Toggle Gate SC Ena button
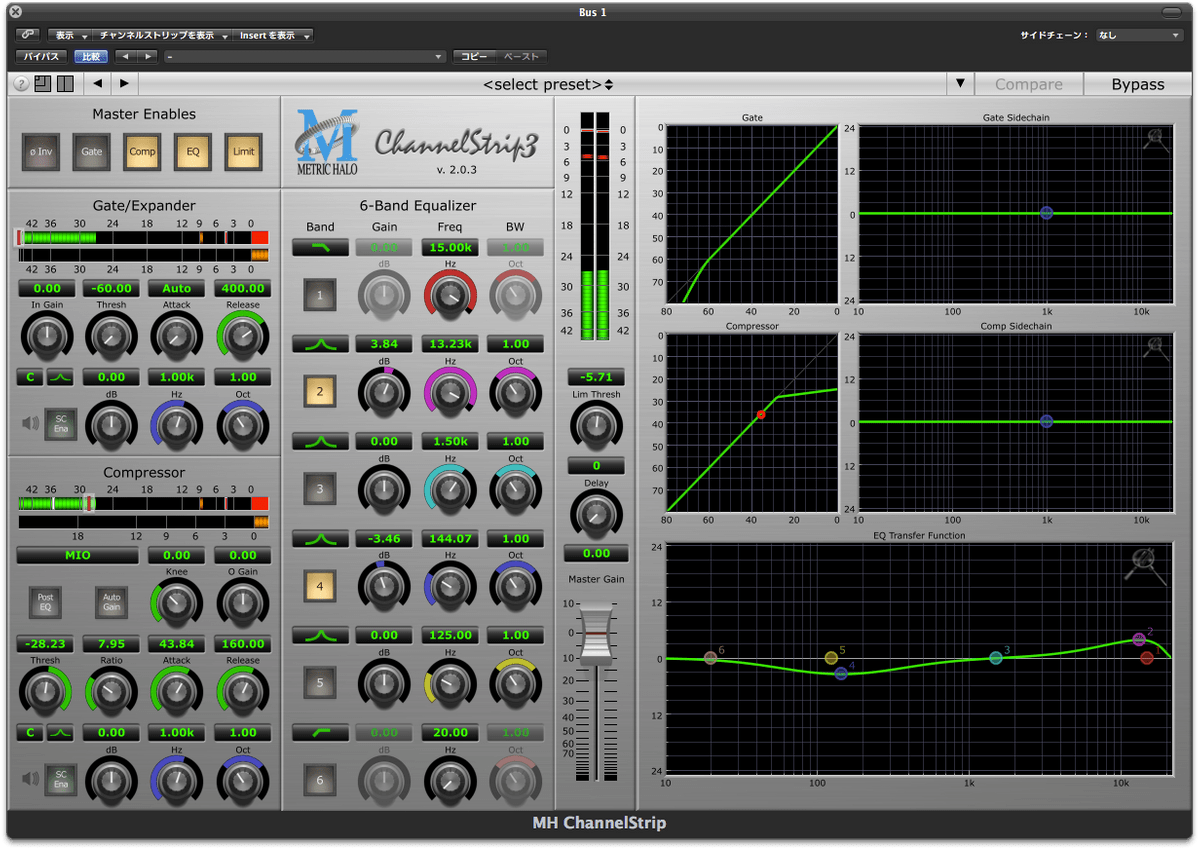 click(61, 424)
